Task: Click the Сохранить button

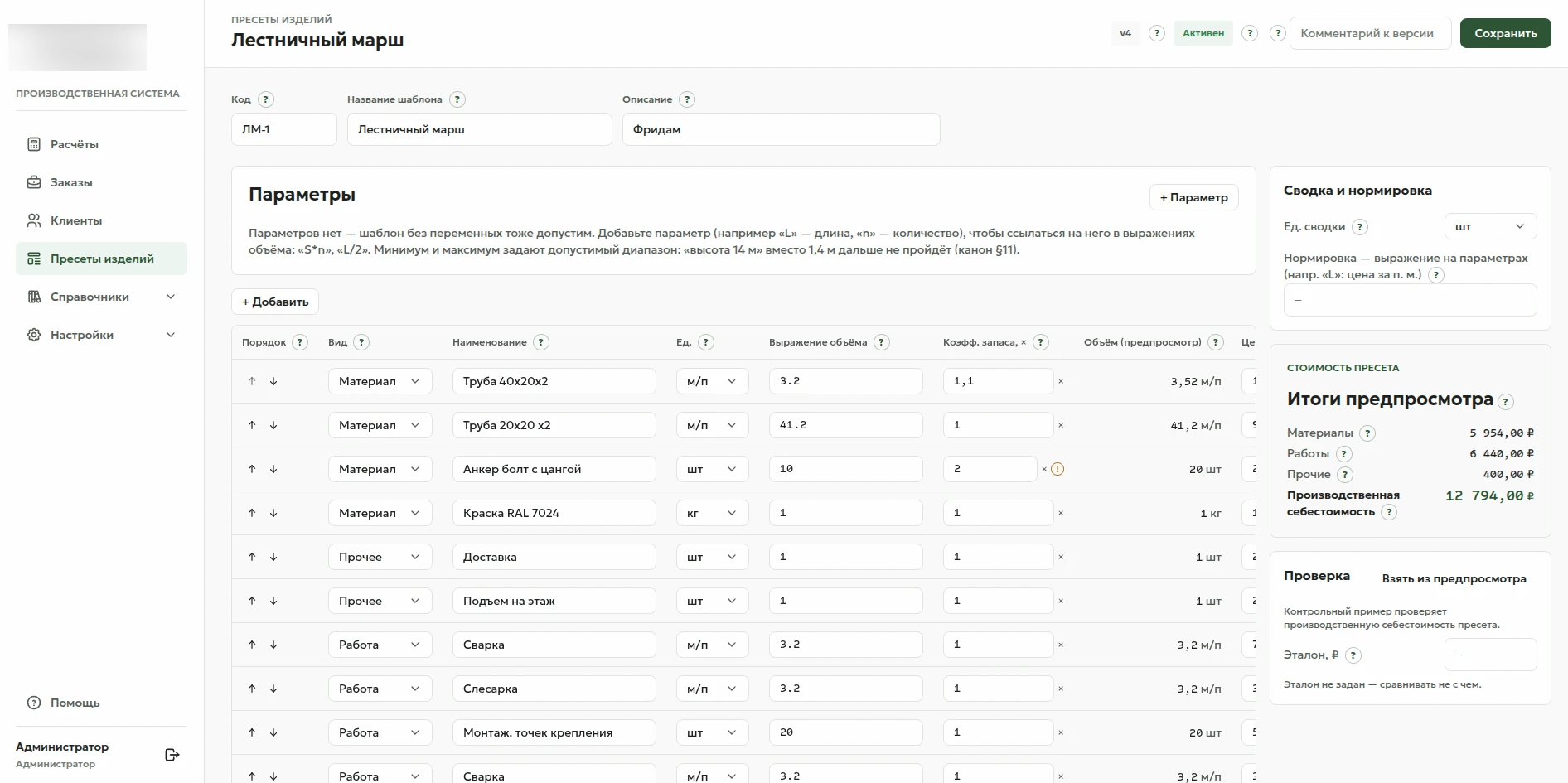Action: pyautogui.click(x=1505, y=33)
